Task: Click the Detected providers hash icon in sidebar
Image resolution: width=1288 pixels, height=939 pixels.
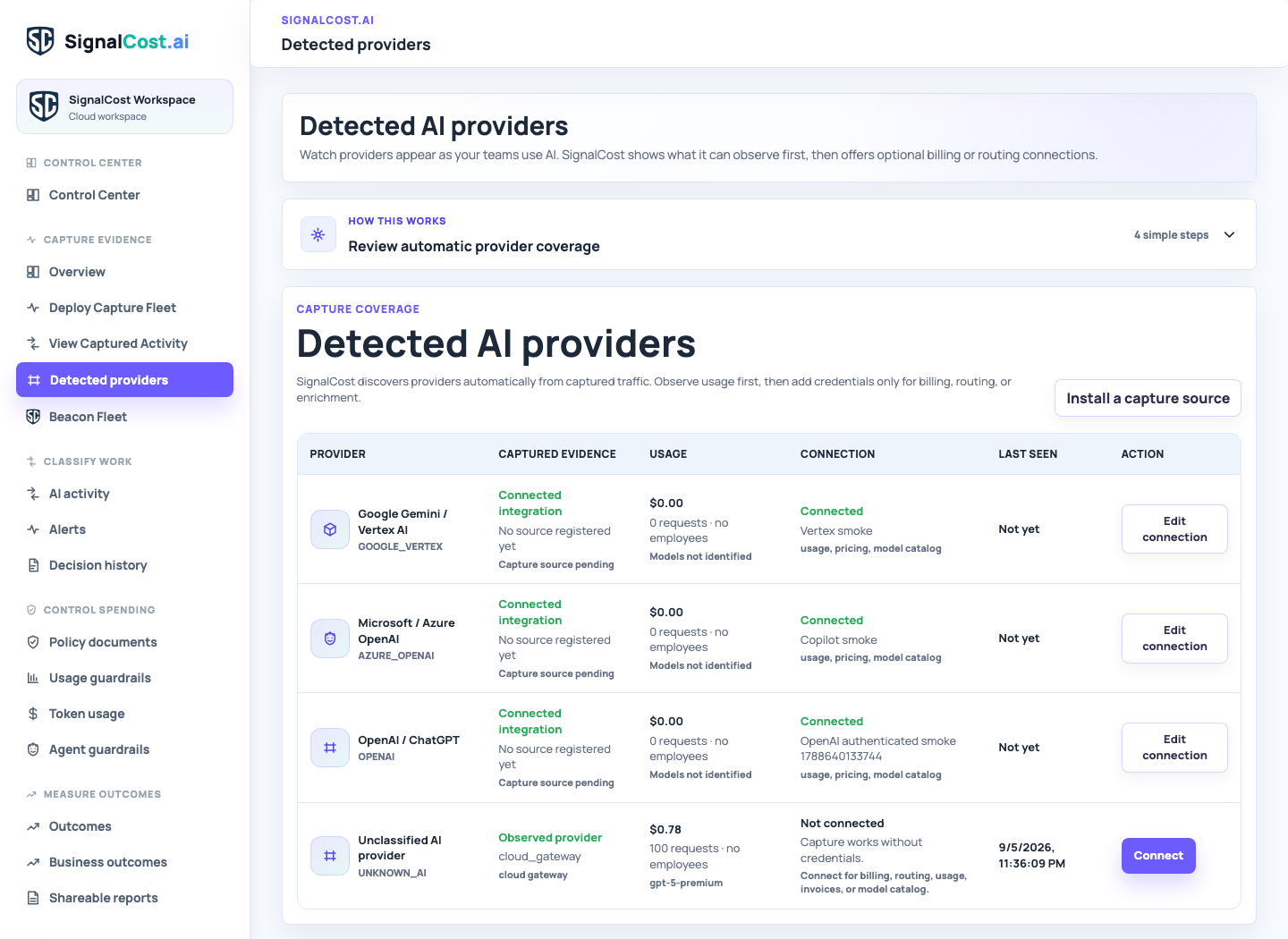Action: pos(34,380)
